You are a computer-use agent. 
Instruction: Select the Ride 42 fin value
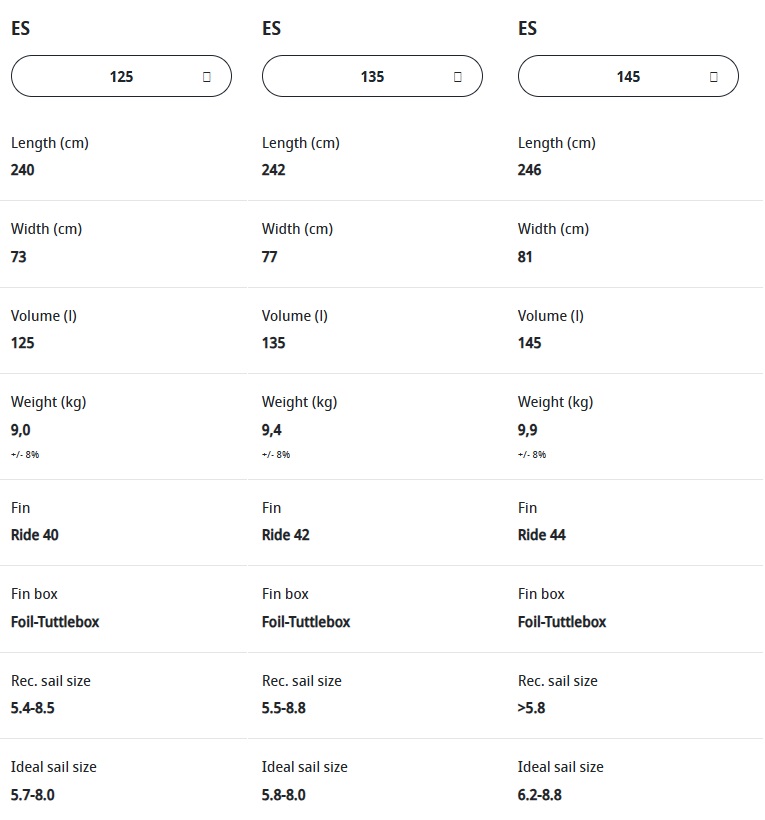(x=286, y=535)
